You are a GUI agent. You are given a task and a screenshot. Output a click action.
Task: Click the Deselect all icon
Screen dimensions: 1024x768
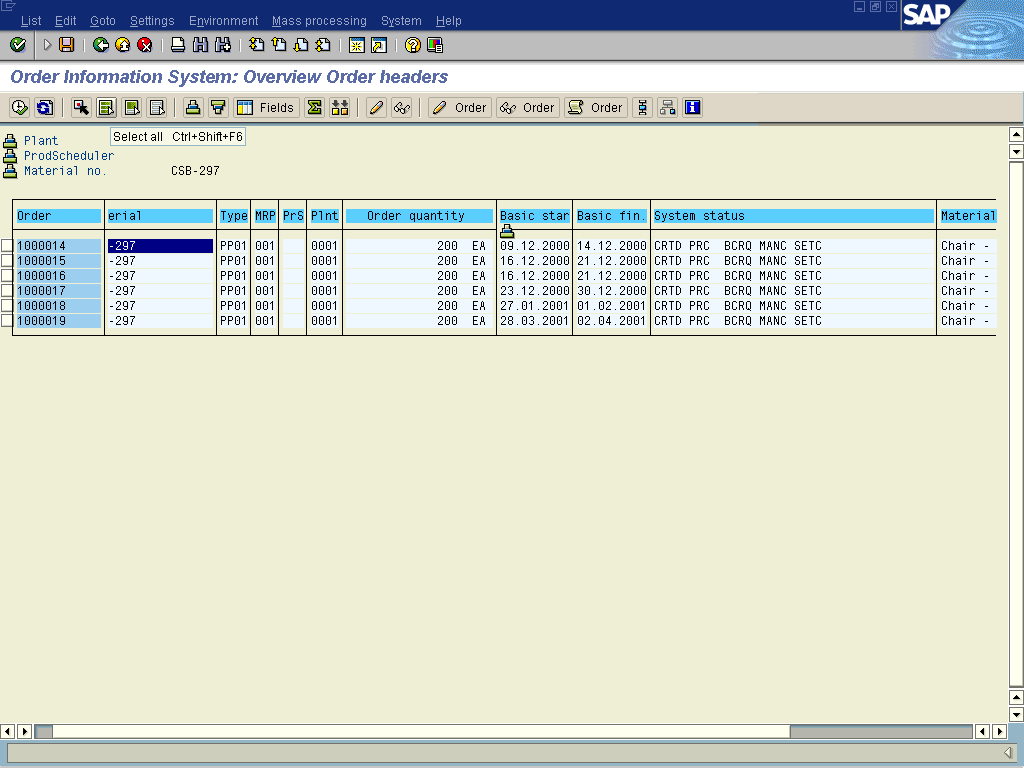point(157,108)
